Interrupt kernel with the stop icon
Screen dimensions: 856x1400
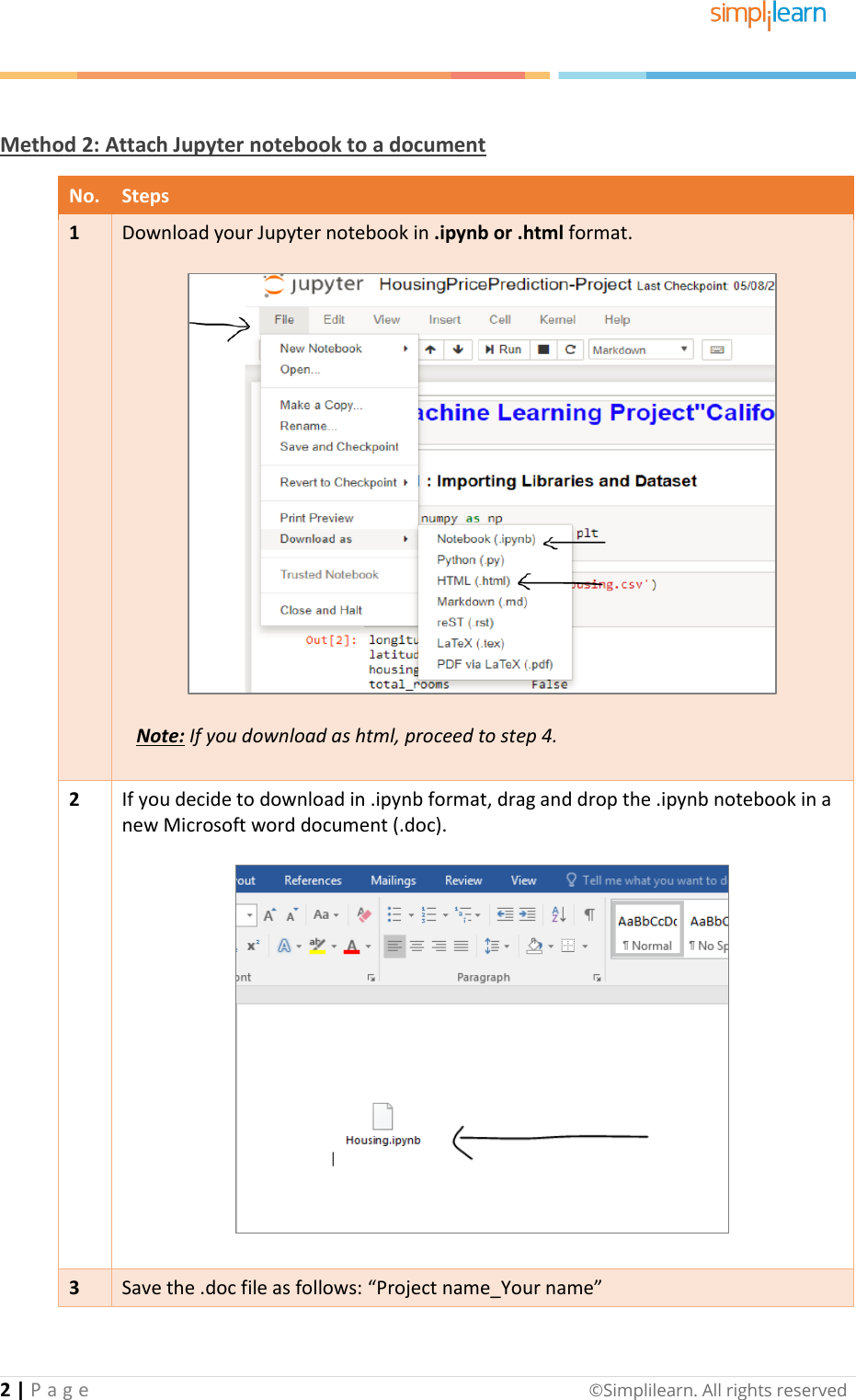click(x=543, y=350)
